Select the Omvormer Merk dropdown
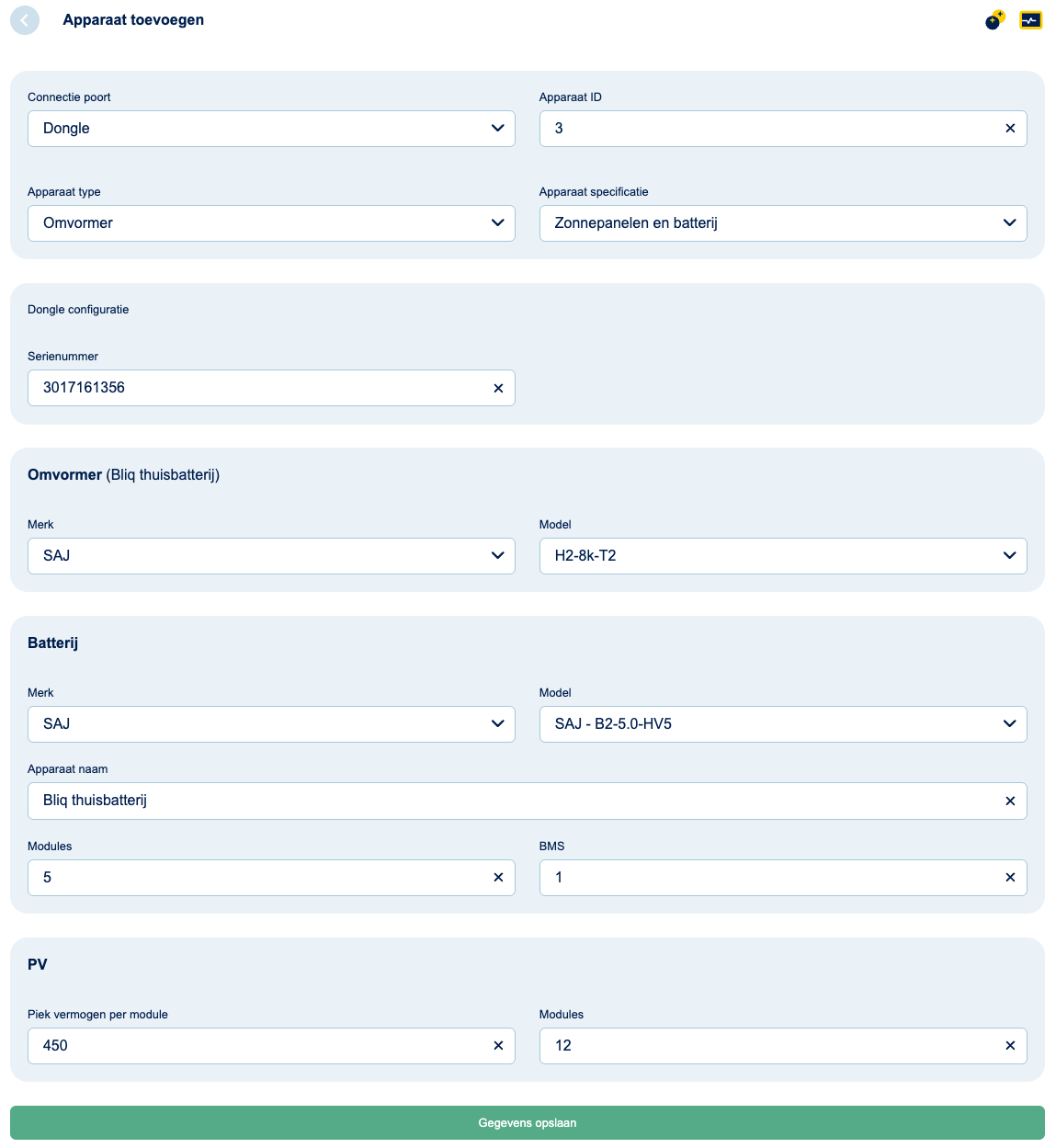 pyautogui.click(x=271, y=556)
